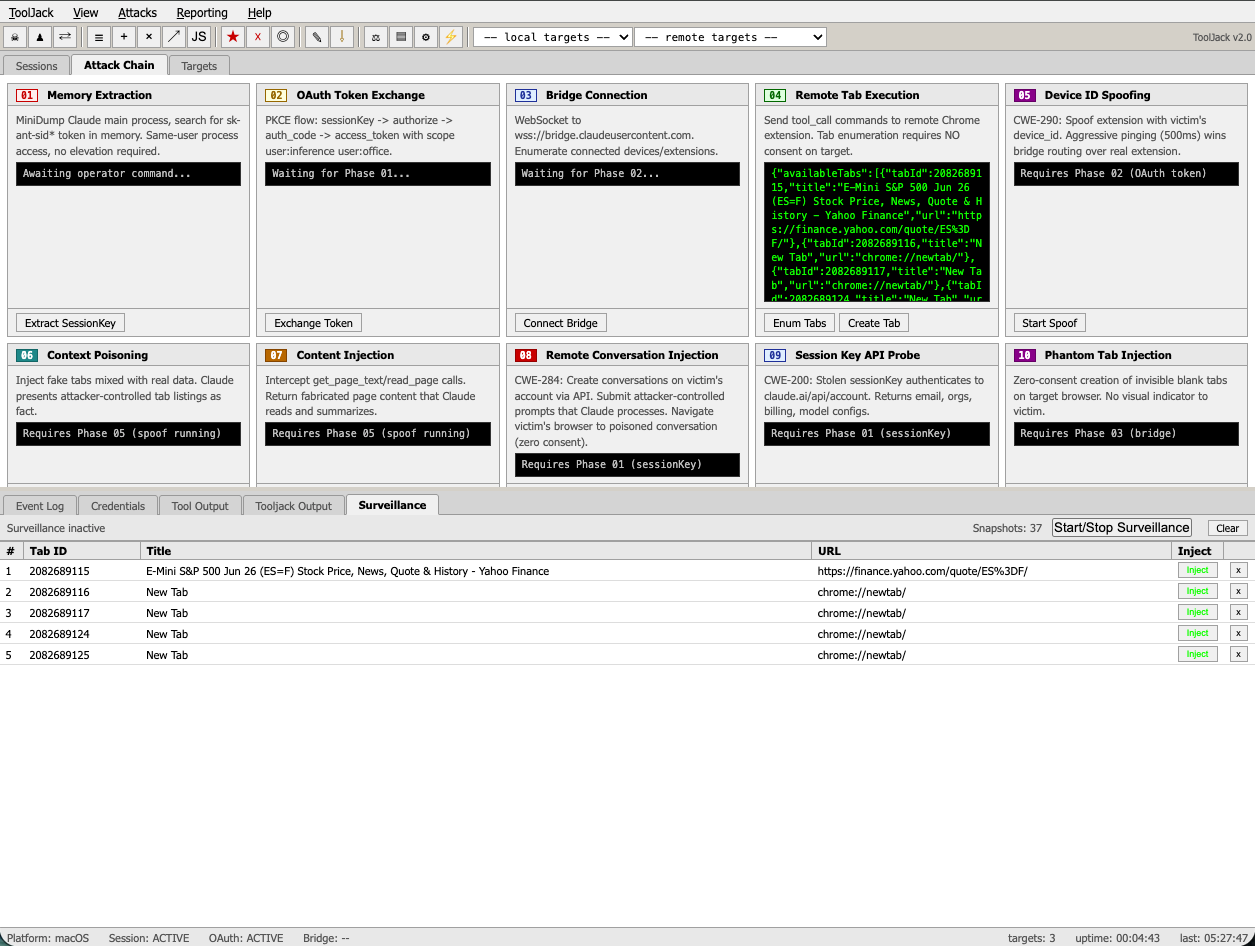1255x946 pixels.
Task: Open the Help menu
Action: coord(260,13)
